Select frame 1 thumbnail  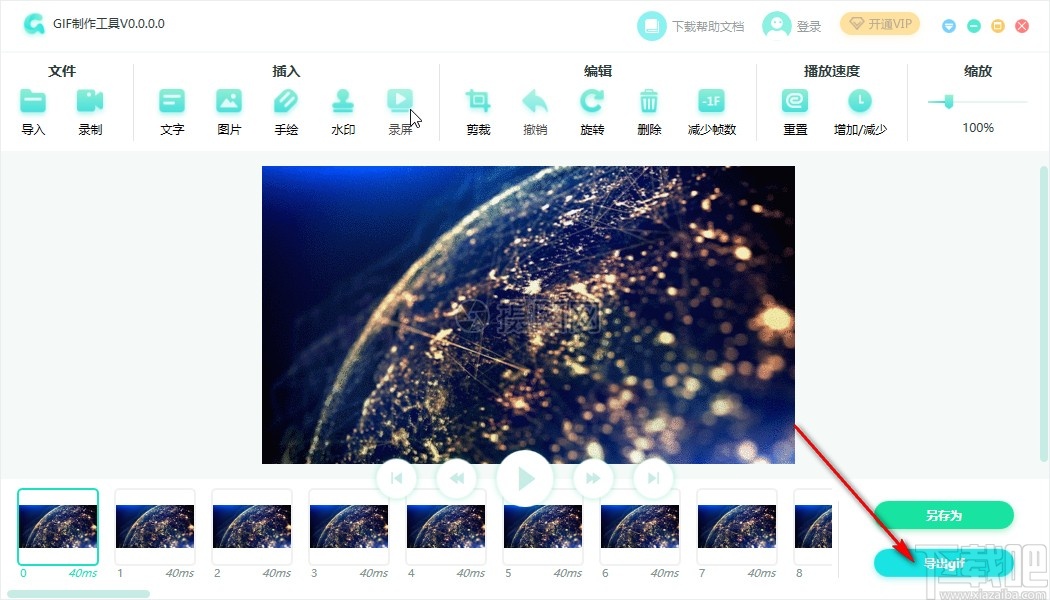(x=155, y=527)
